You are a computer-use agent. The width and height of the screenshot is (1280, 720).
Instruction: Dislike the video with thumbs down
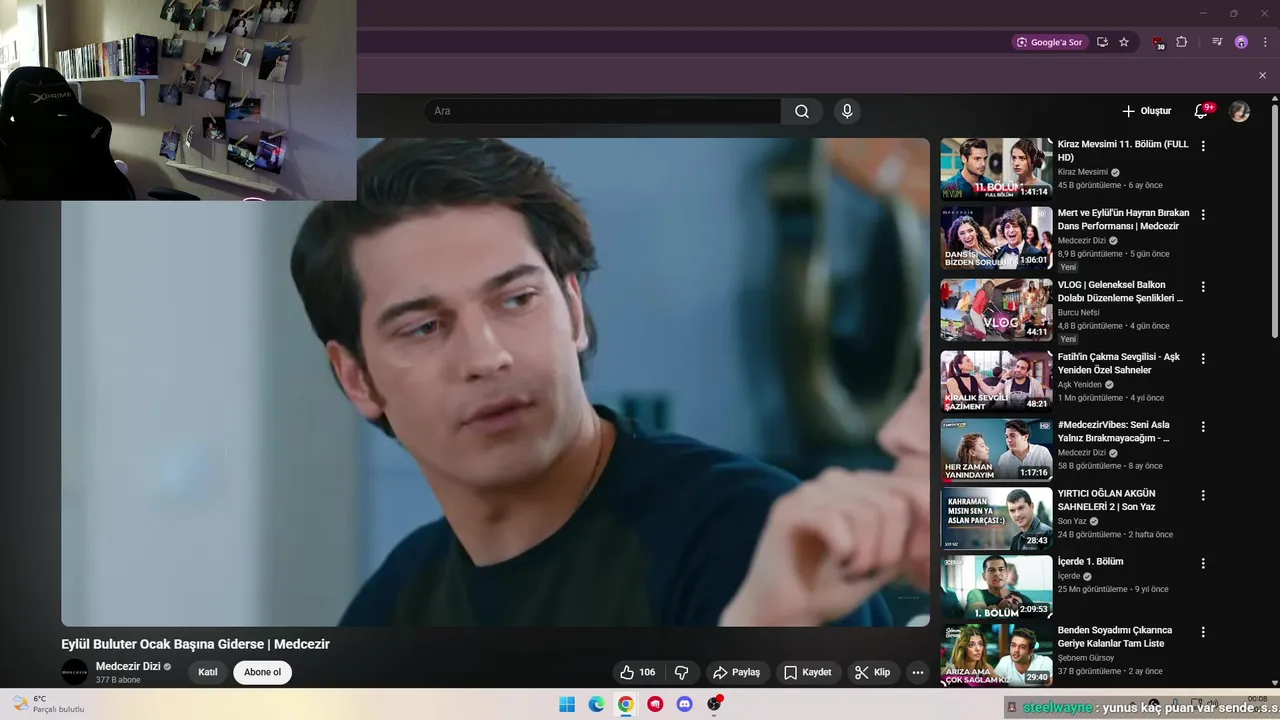point(682,672)
